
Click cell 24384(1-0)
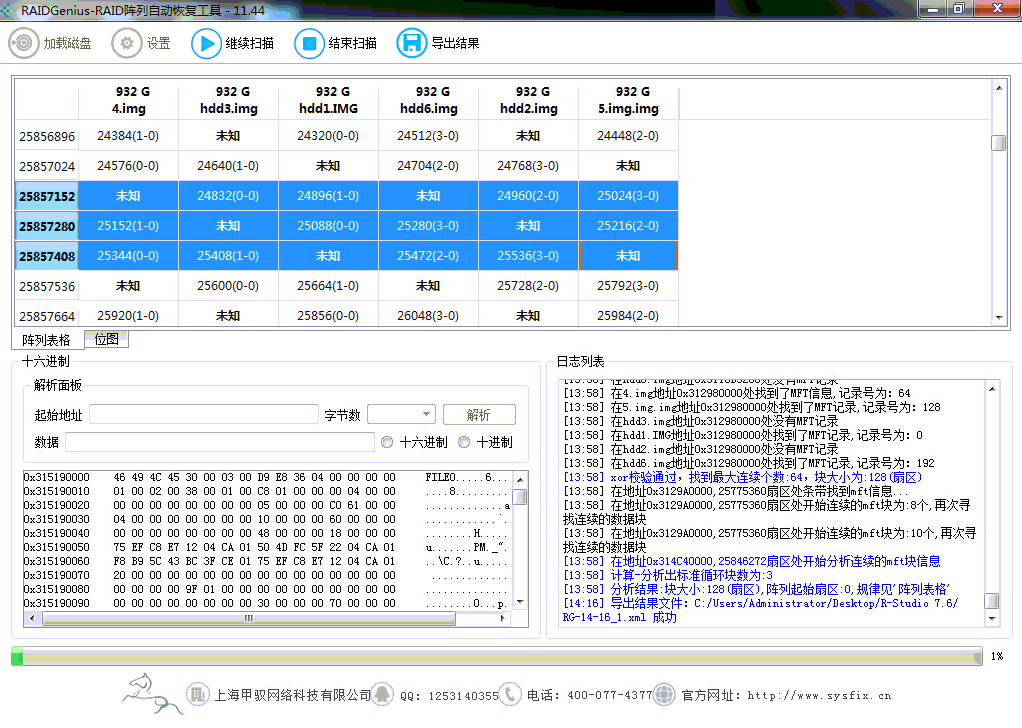point(128,136)
